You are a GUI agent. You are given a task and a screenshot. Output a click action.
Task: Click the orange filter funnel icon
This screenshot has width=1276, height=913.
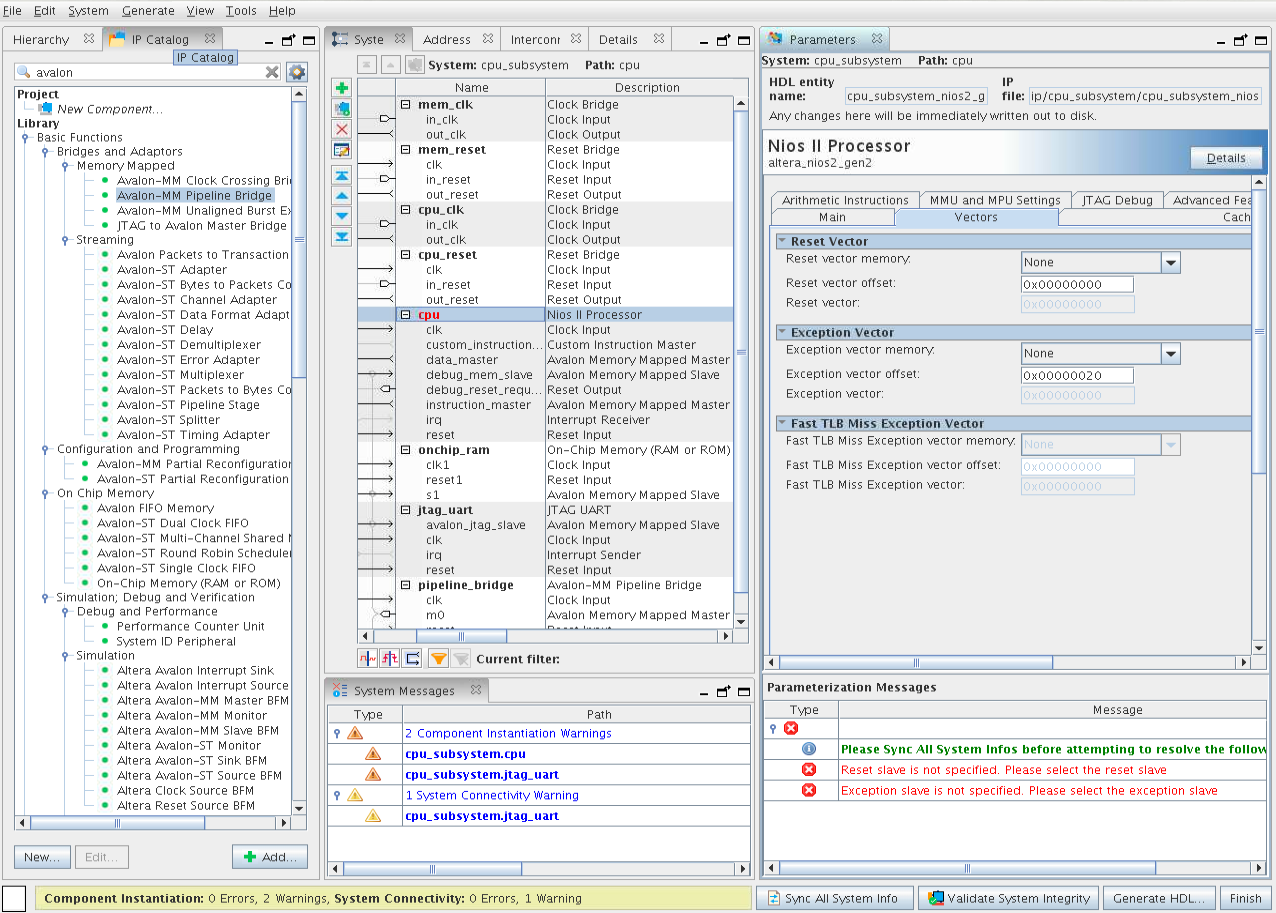(438, 658)
